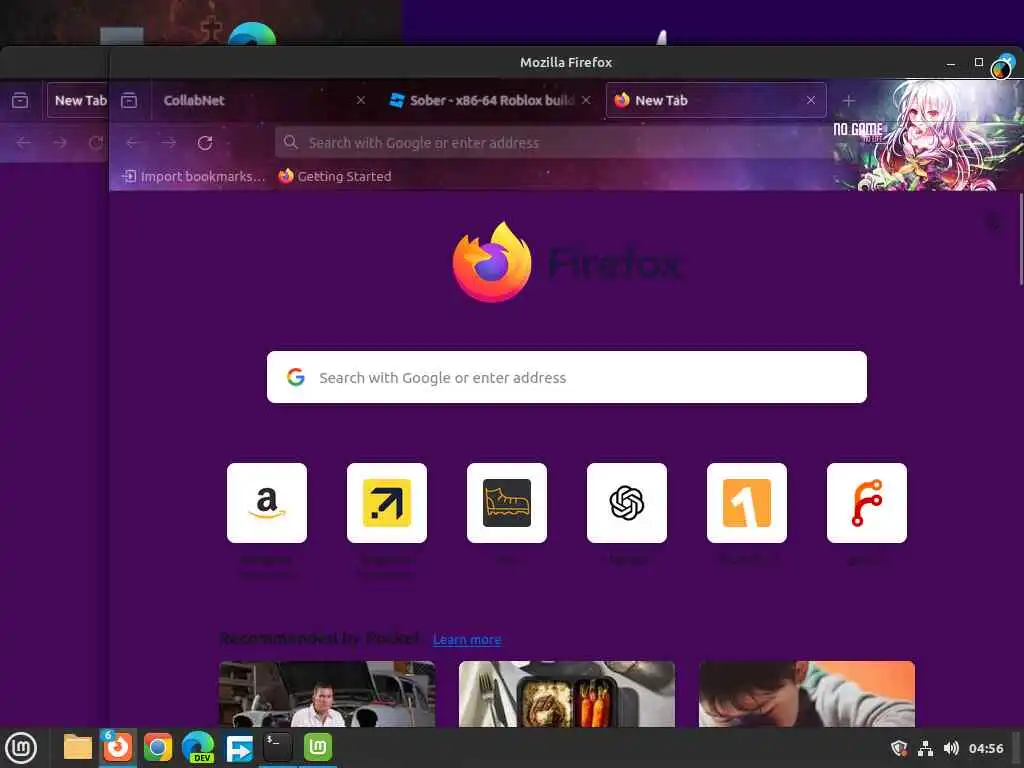Open the yellow arrow shortcut tile
The height and width of the screenshot is (768, 1024).
[x=387, y=503]
